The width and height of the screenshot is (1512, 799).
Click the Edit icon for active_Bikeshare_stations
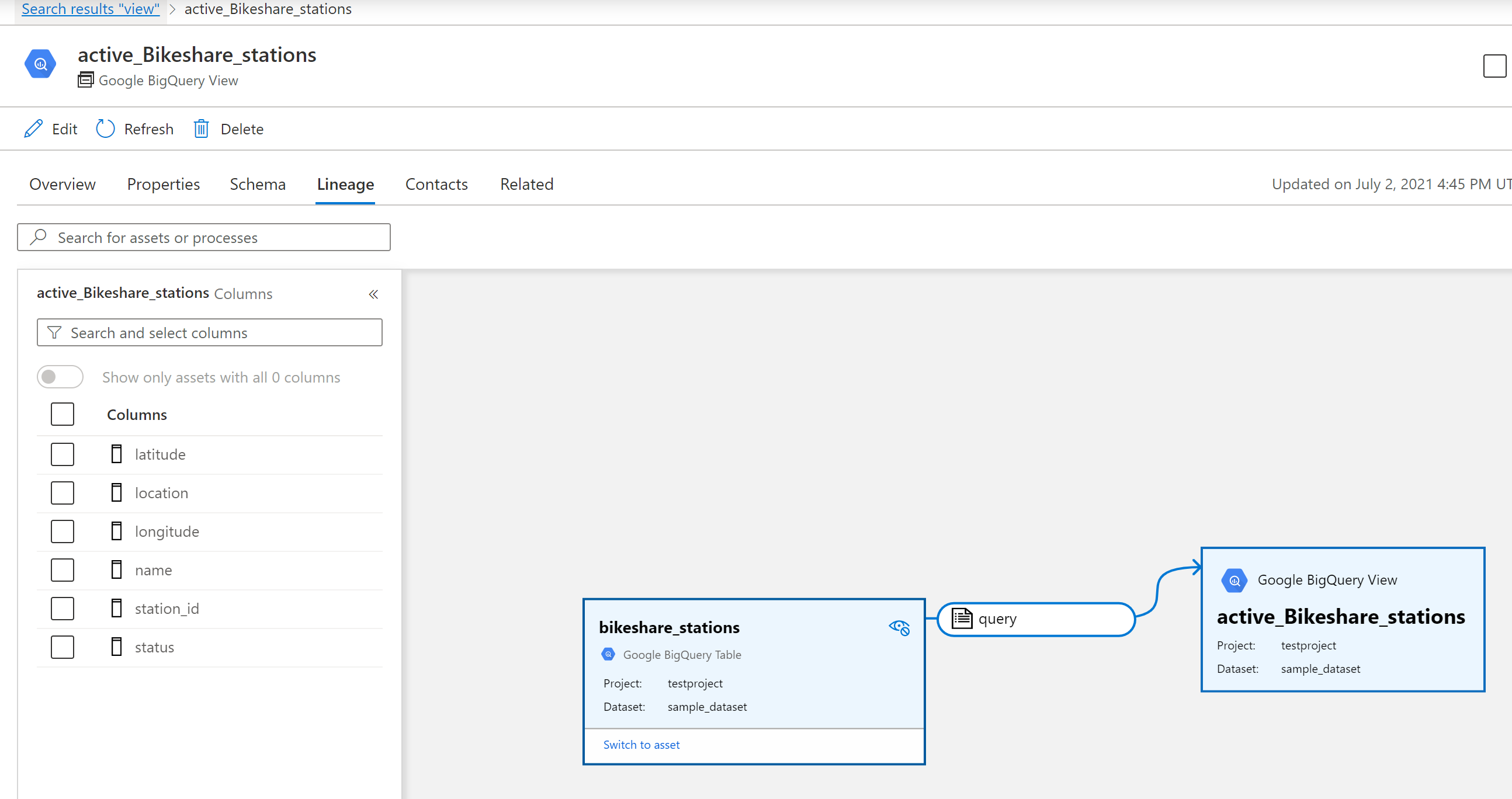click(35, 129)
